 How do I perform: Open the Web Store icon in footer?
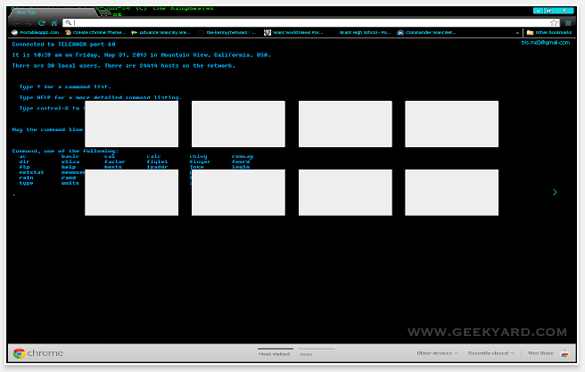pyautogui.click(x=565, y=353)
